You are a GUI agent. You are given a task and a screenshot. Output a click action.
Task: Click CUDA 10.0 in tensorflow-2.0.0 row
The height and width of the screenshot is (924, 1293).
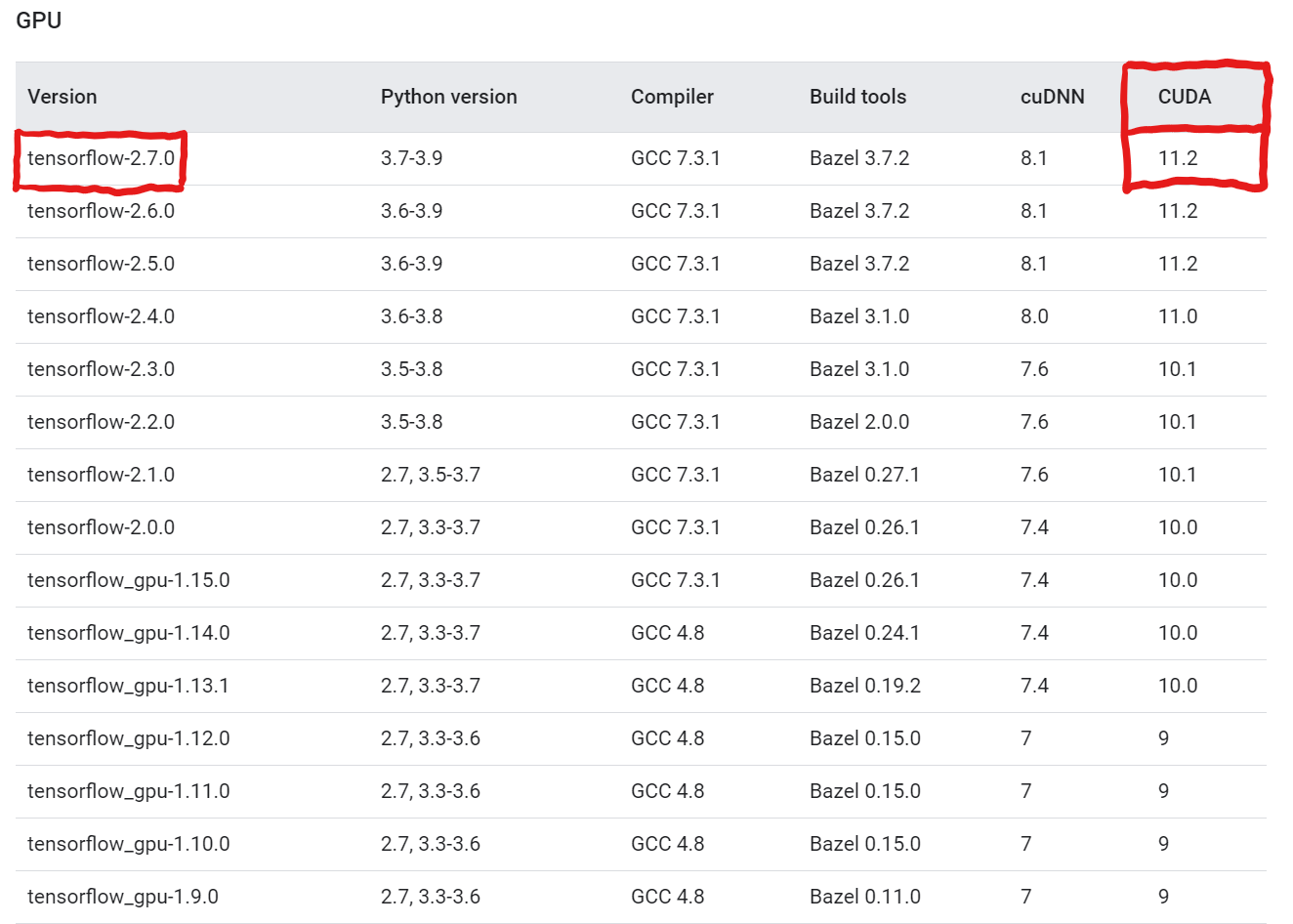click(x=1178, y=527)
